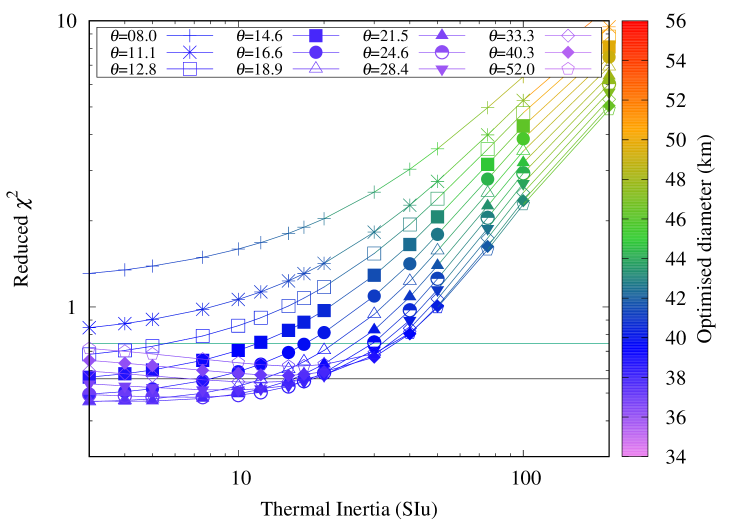
Task: Click the Optimised diameter (km) colorbar title
Action: coord(705,239)
